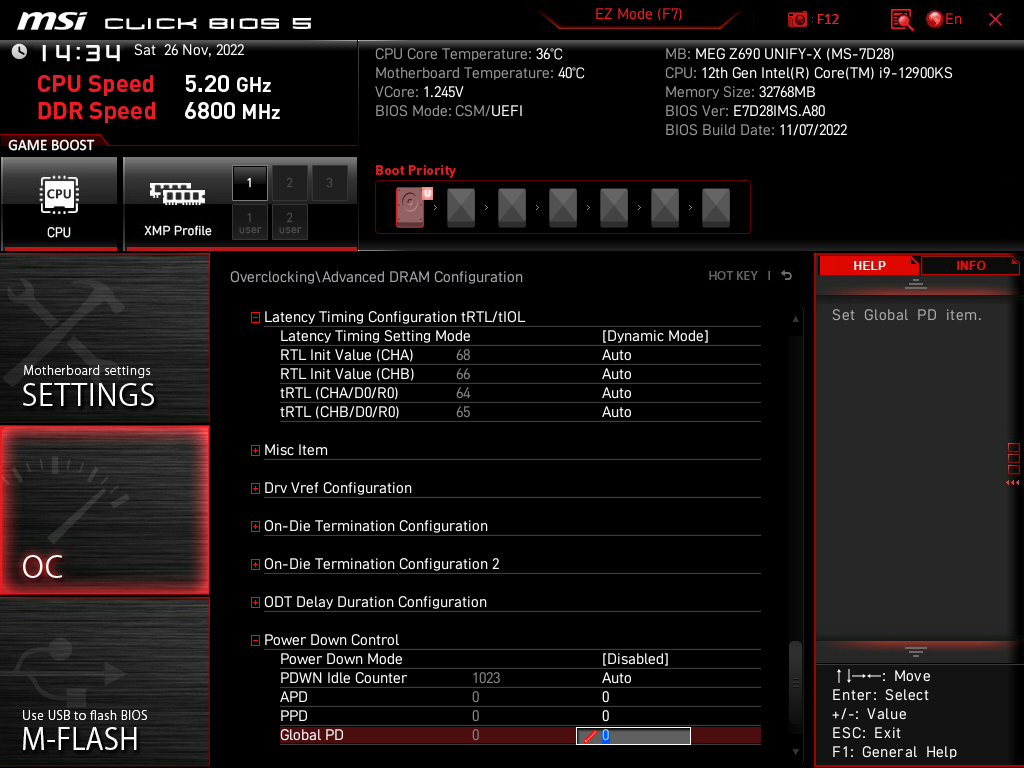Screen dimensions: 1024x768
Task: Toggle the CPU Game Boost button
Action: click(59, 204)
